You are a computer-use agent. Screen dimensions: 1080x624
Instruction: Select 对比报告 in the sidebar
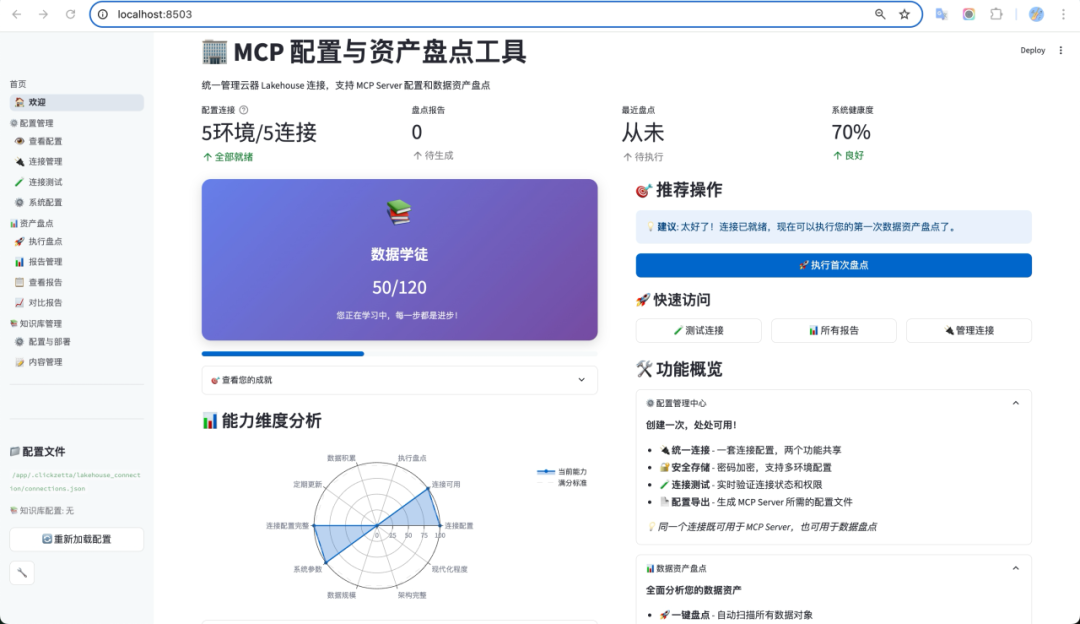coord(43,301)
